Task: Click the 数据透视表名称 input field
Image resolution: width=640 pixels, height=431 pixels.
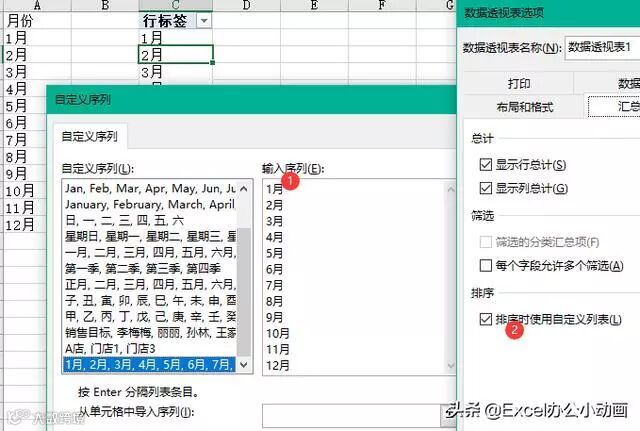Action: pos(602,47)
